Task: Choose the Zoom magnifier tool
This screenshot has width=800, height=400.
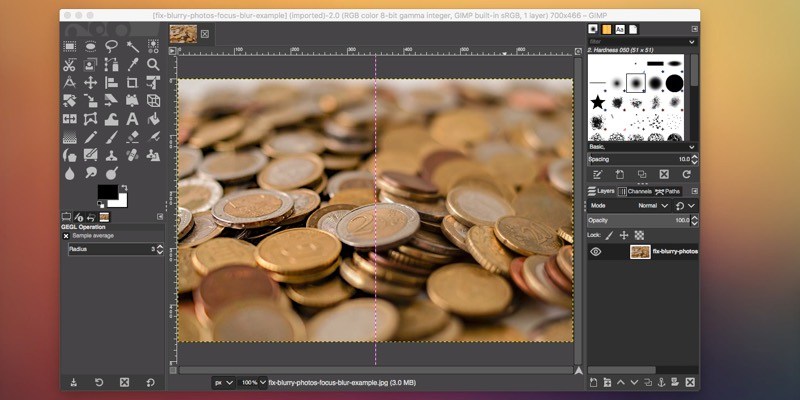Action: [x=153, y=64]
